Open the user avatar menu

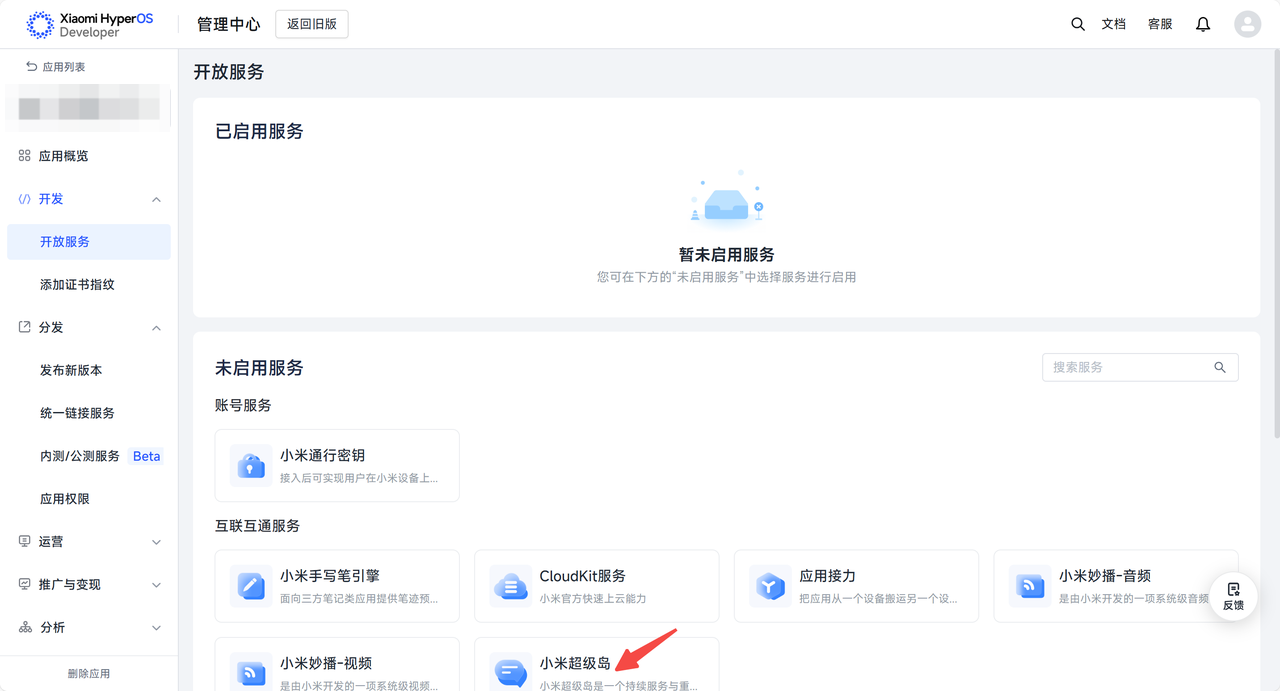pos(1247,24)
